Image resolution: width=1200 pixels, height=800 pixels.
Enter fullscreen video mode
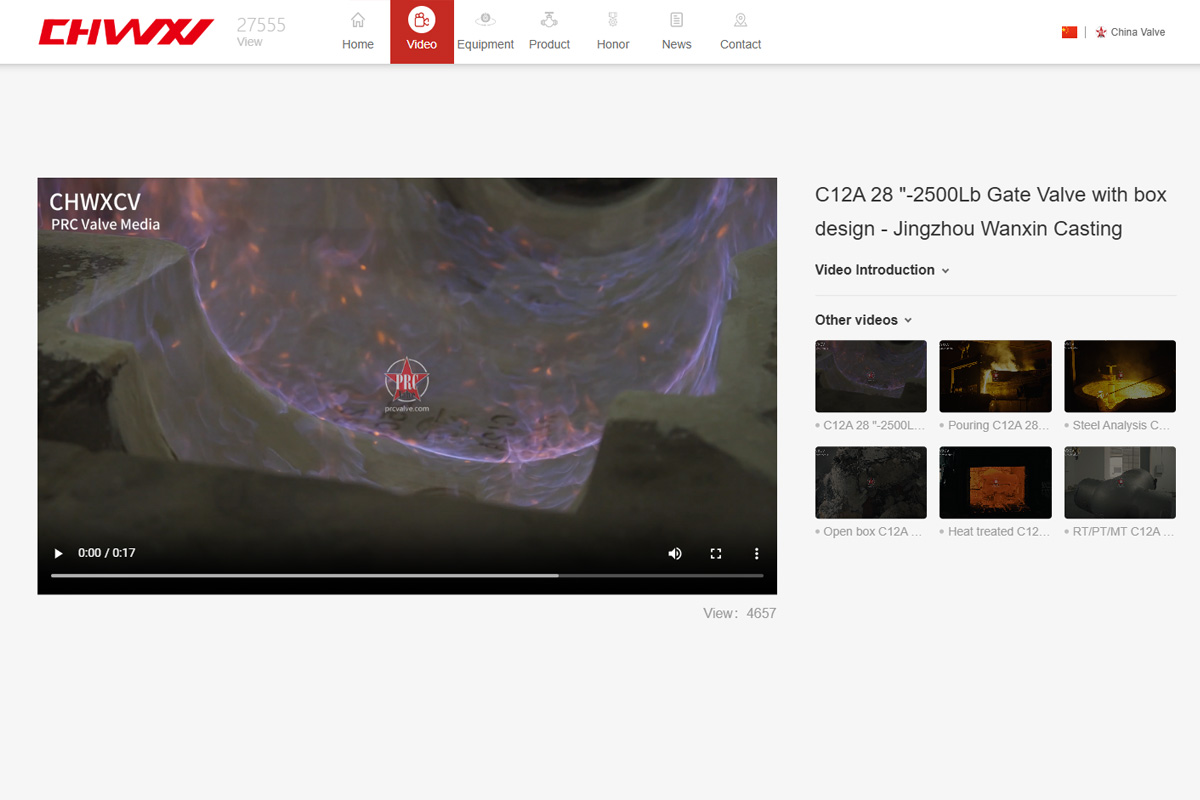point(716,553)
